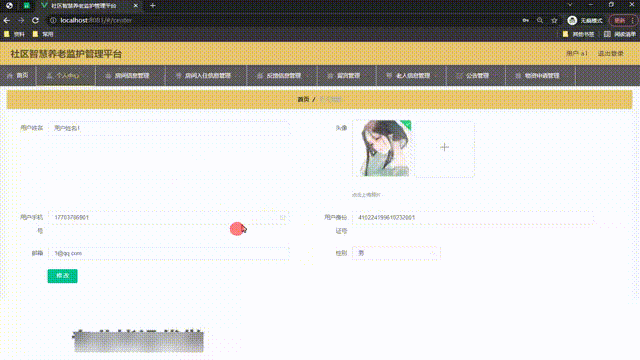Image resolution: width=640 pixels, height=360 pixels.
Task: Click the 用户 a1 username in header
Action: (577, 53)
